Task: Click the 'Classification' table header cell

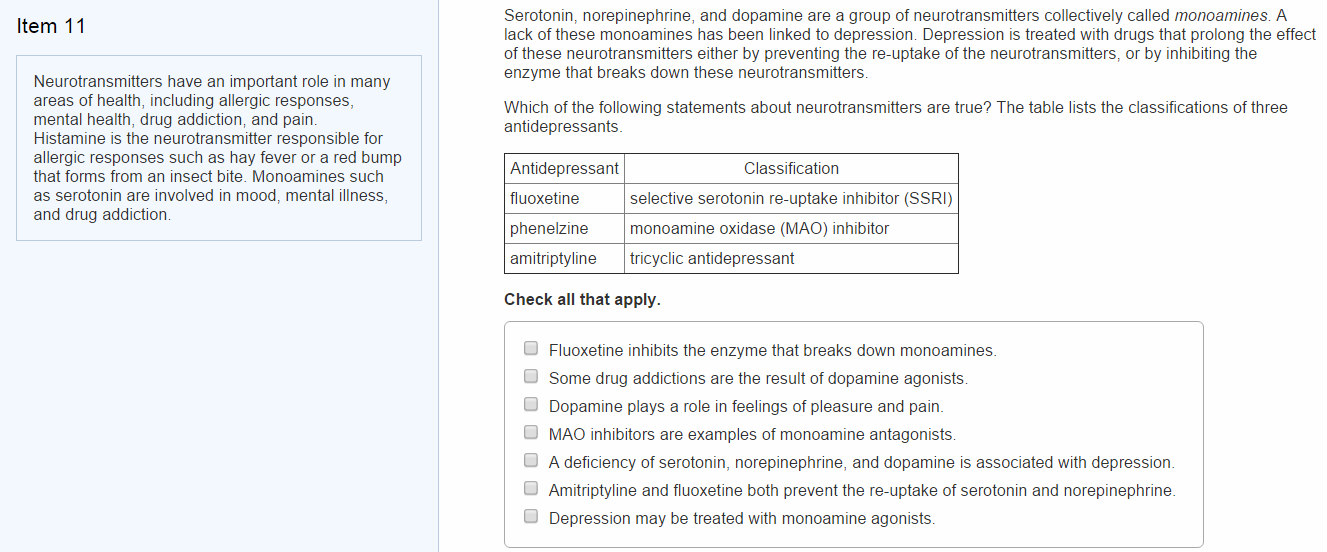Action: click(x=791, y=169)
